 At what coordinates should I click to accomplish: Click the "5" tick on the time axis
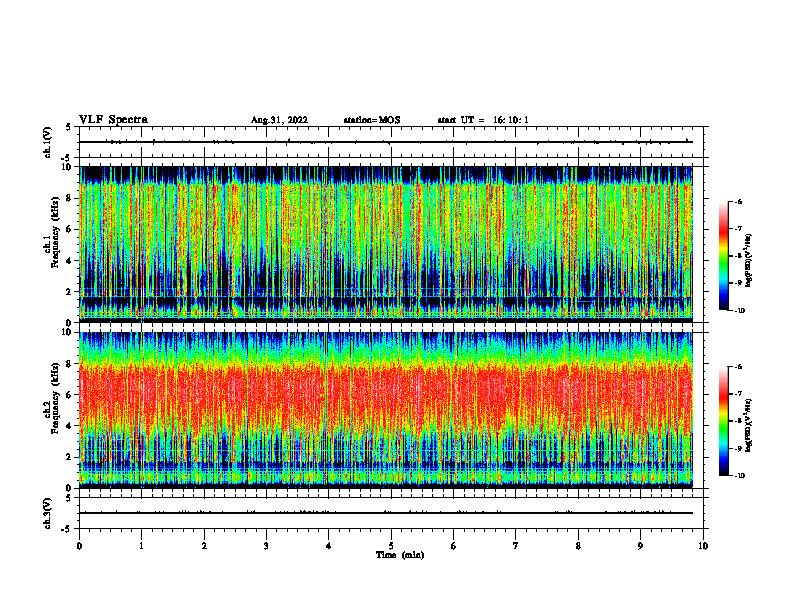pos(391,546)
